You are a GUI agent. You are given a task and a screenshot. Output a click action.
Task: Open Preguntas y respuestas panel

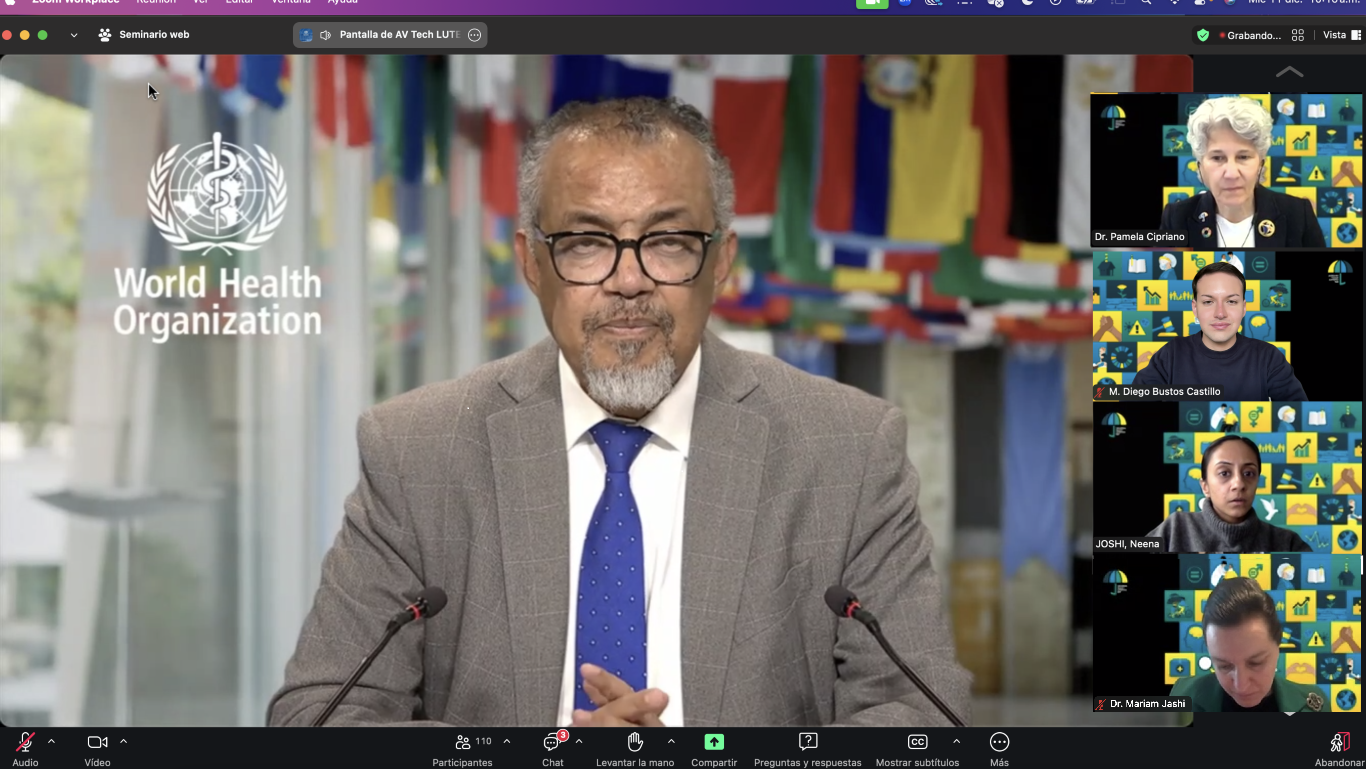[x=808, y=742]
